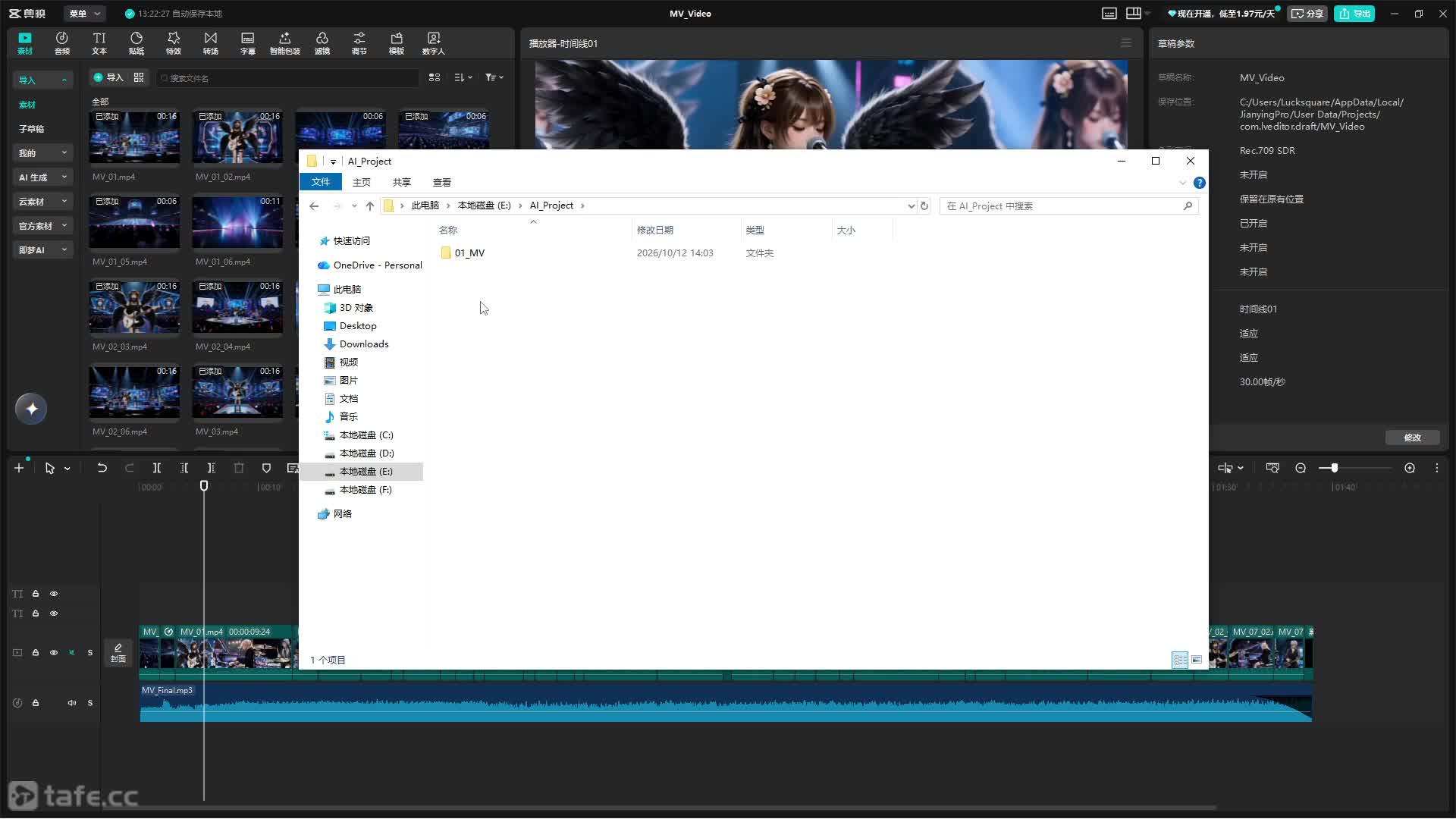This screenshot has height=819, width=1456.
Task: Toggle visibility eye on the video track
Action: click(x=54, y=652)
